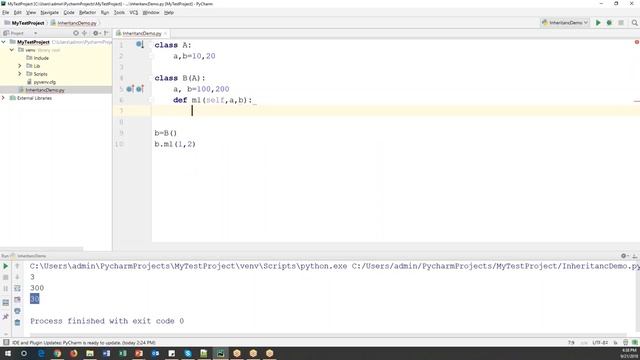
Task: Click '300' in the Run console output
Action: (x=37, y=288)
